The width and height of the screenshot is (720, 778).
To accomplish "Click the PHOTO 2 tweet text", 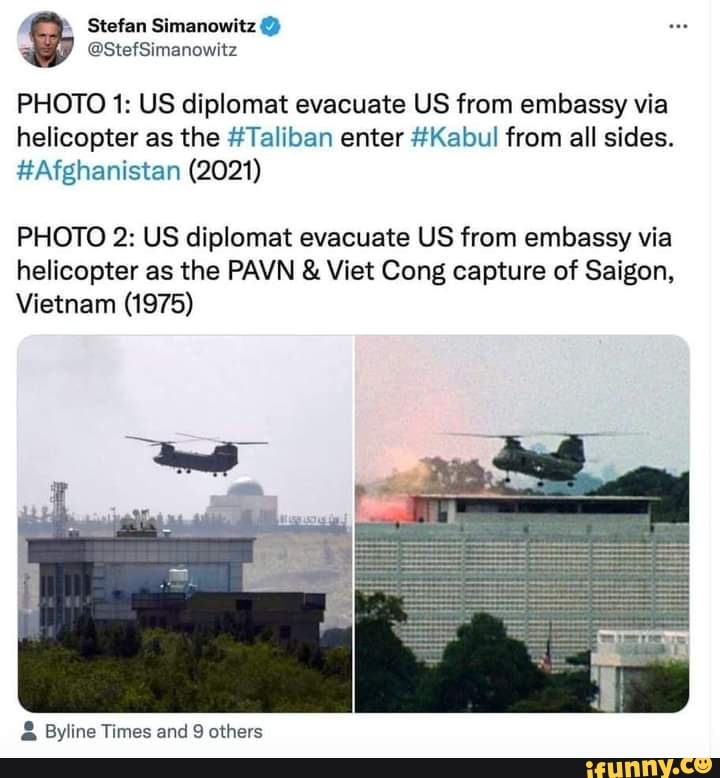I will [x=345, y=271].
